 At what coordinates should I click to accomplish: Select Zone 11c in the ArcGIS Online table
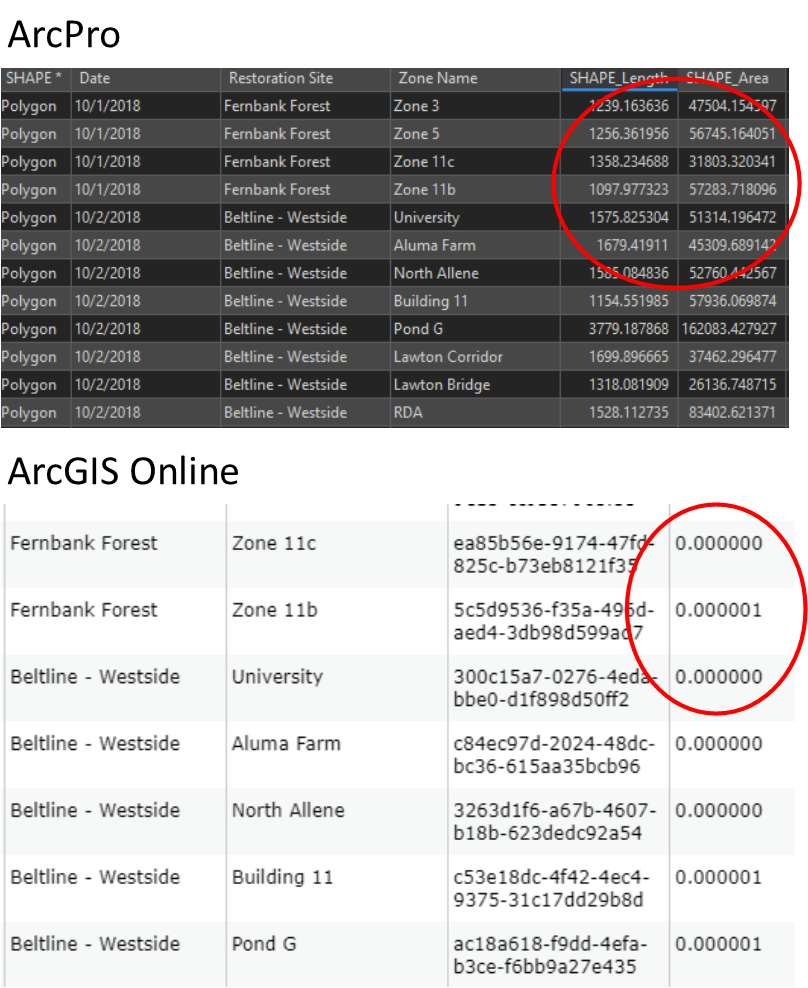pyautogui.click(x=274, y=543)
